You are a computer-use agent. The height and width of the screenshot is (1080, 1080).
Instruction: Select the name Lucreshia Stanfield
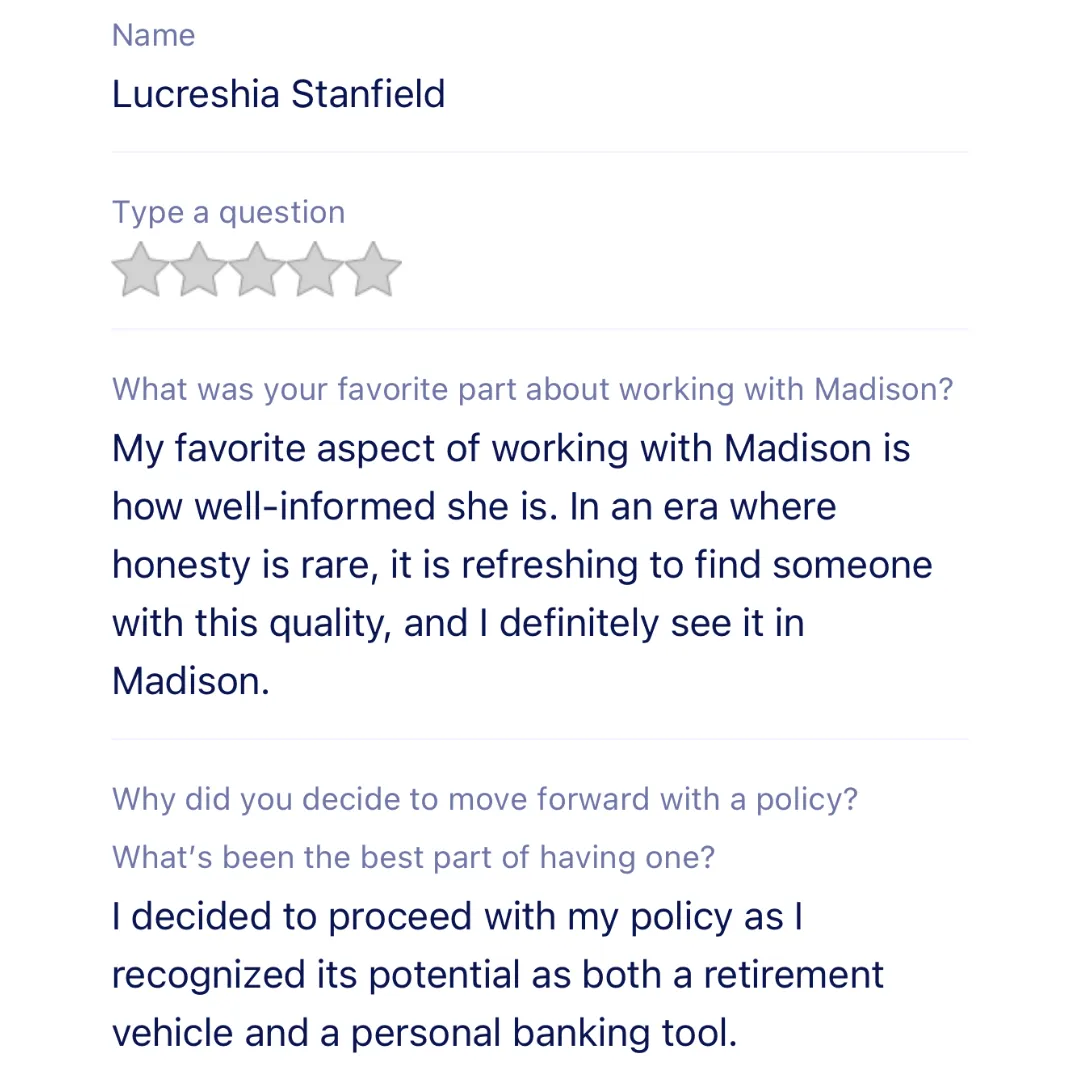278,94
